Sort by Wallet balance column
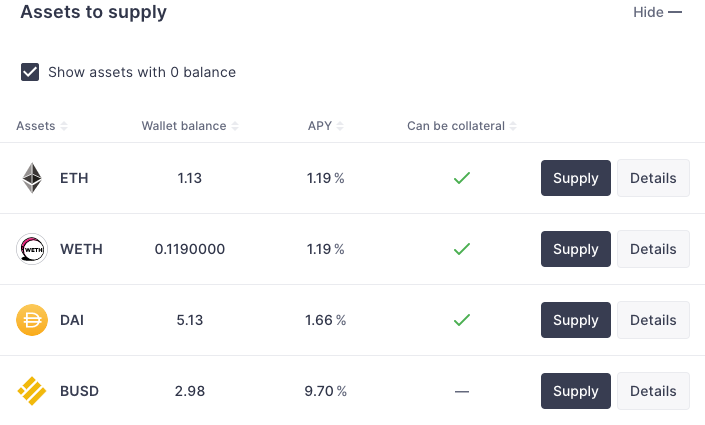Image resolution: width=705 pixels, height=425 pixels. pyautogui.click(x=190, y=126)
